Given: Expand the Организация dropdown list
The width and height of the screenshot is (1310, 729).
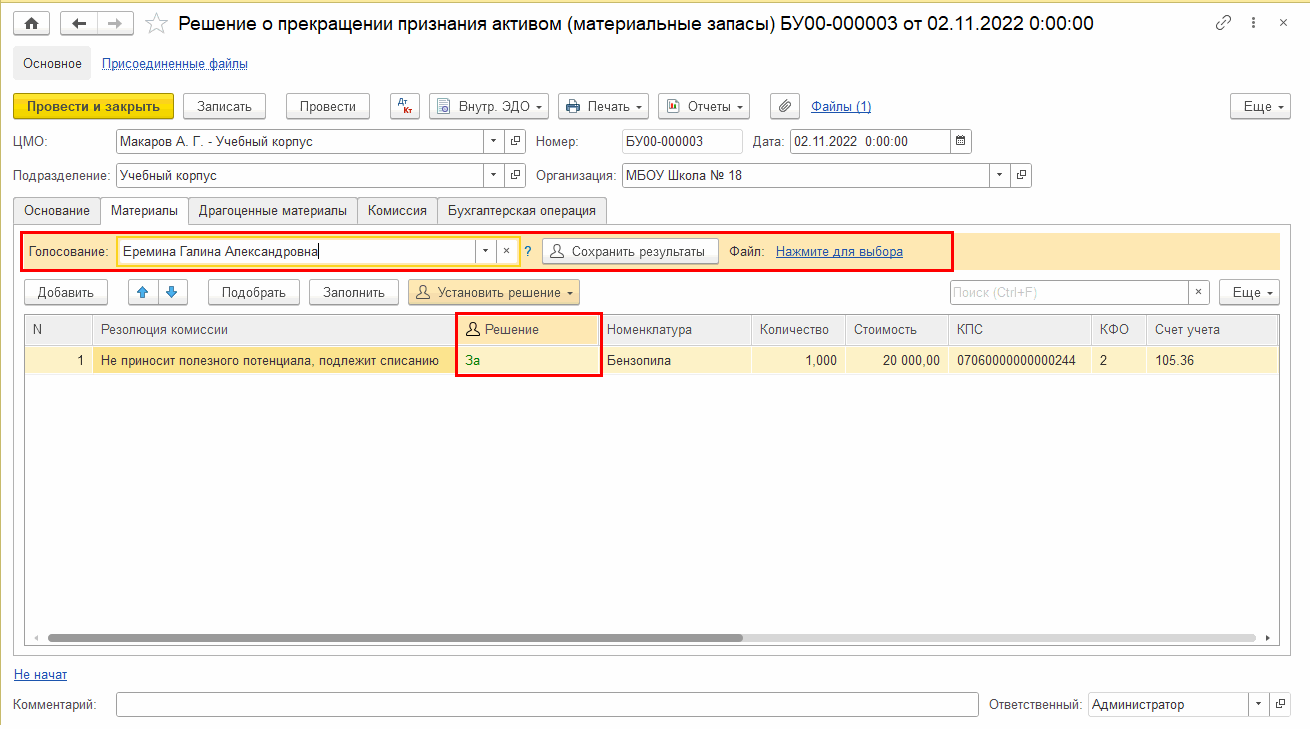Looking at the screenshot, I should coord(1000,175).
